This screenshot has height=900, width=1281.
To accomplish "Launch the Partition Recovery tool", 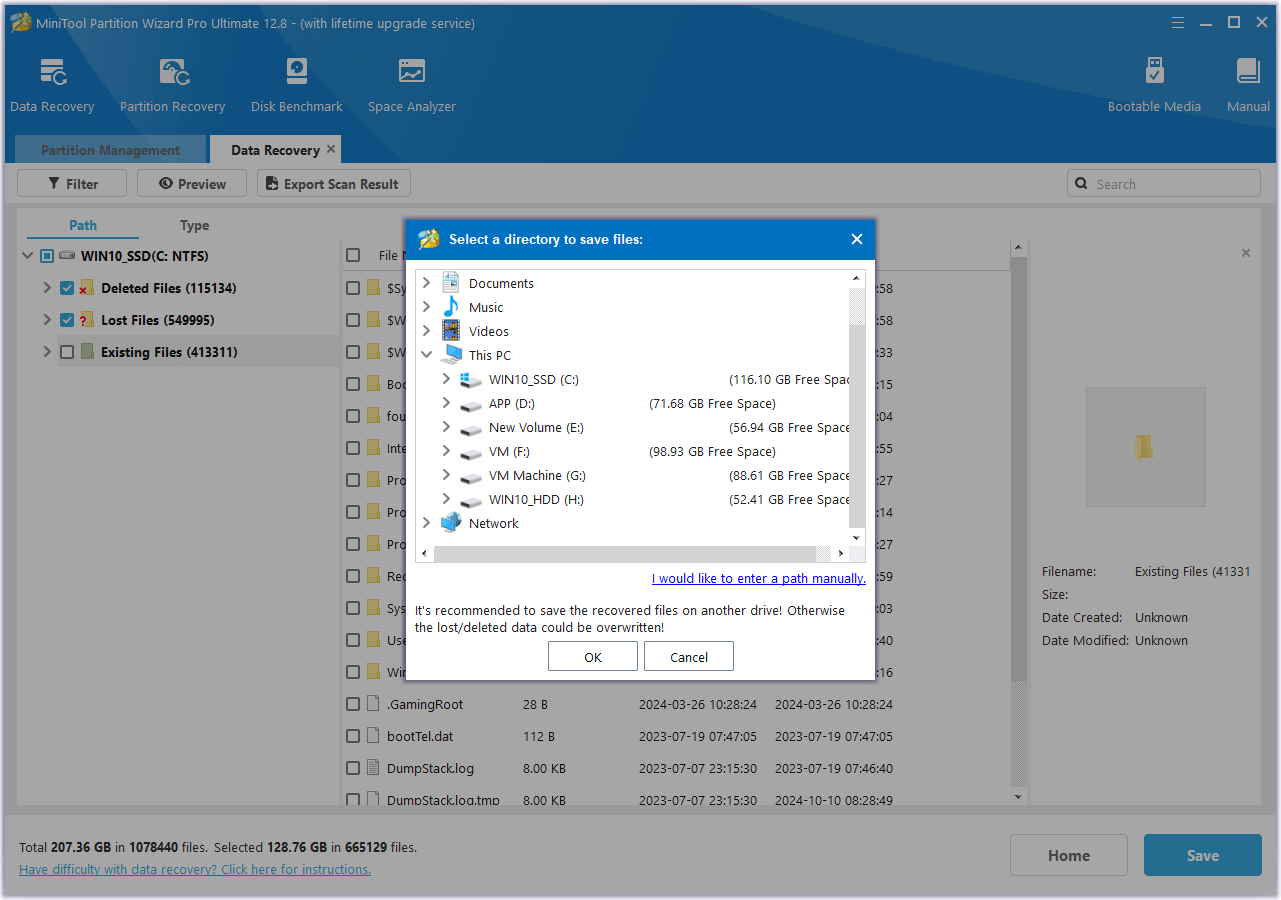I will pos(173,73).
